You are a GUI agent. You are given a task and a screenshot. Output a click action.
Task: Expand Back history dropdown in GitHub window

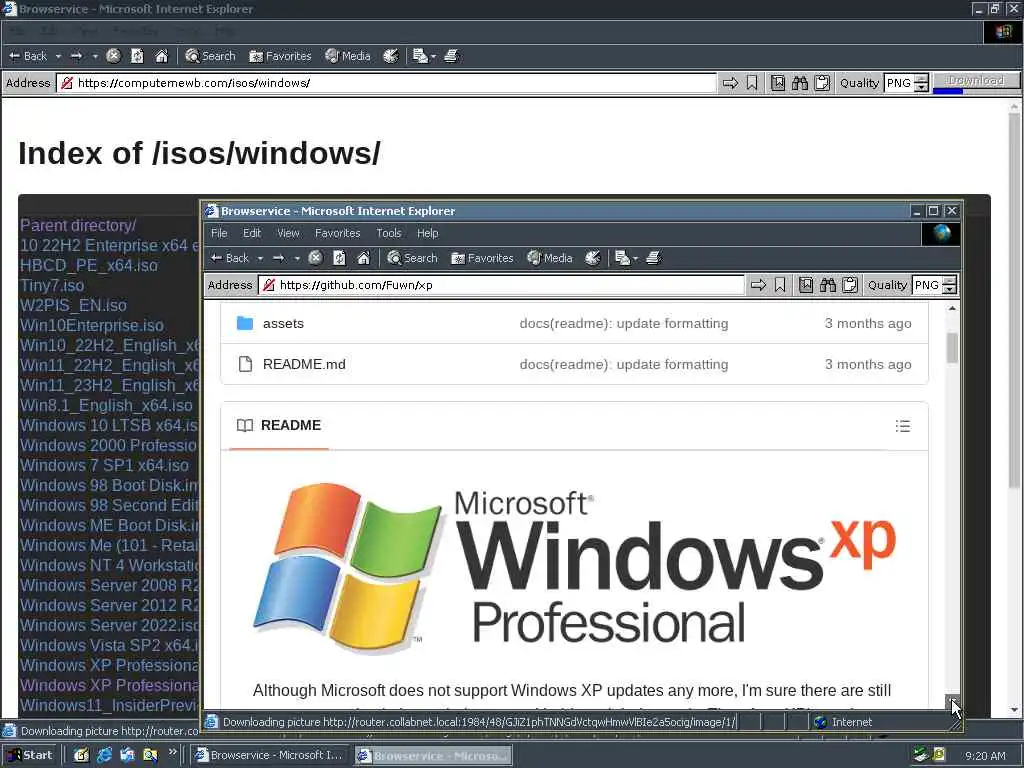tap(260, 259)
